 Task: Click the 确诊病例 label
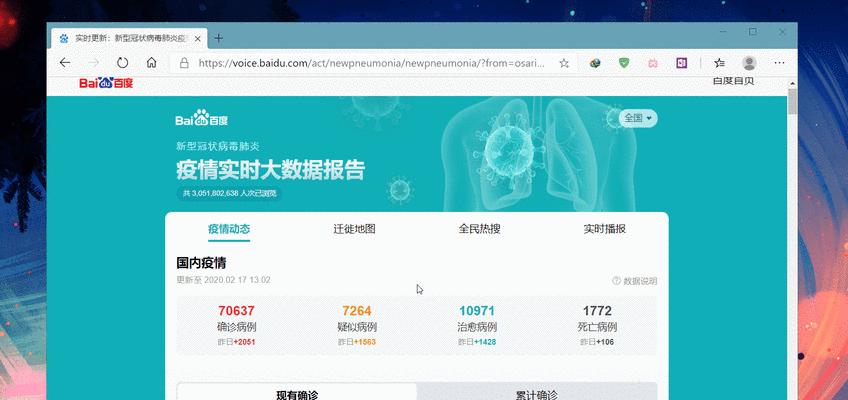pyautogui.click(x=236, y=327)
